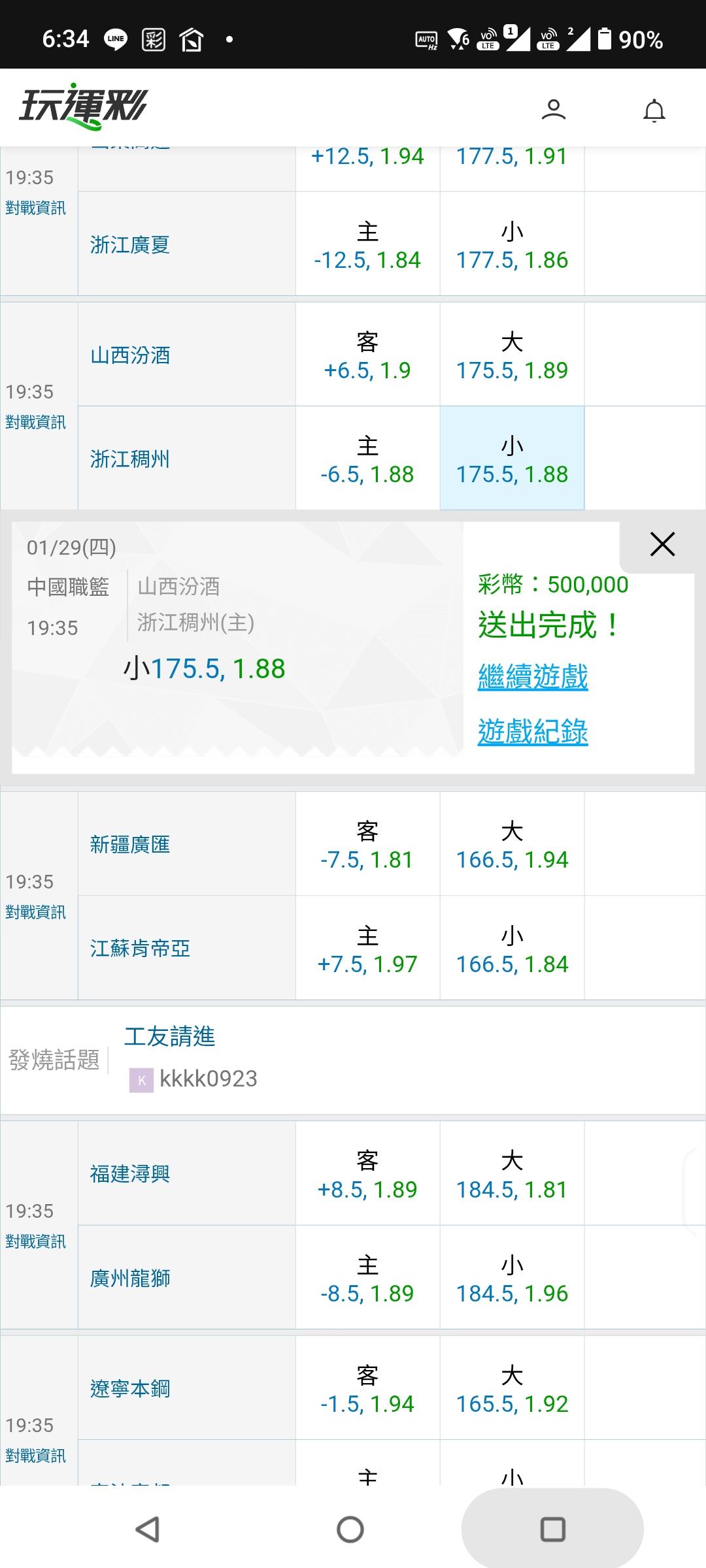The image size is (706, 1568).
Task: Open the 福建潯興 team page
Action: (130, 1174)
